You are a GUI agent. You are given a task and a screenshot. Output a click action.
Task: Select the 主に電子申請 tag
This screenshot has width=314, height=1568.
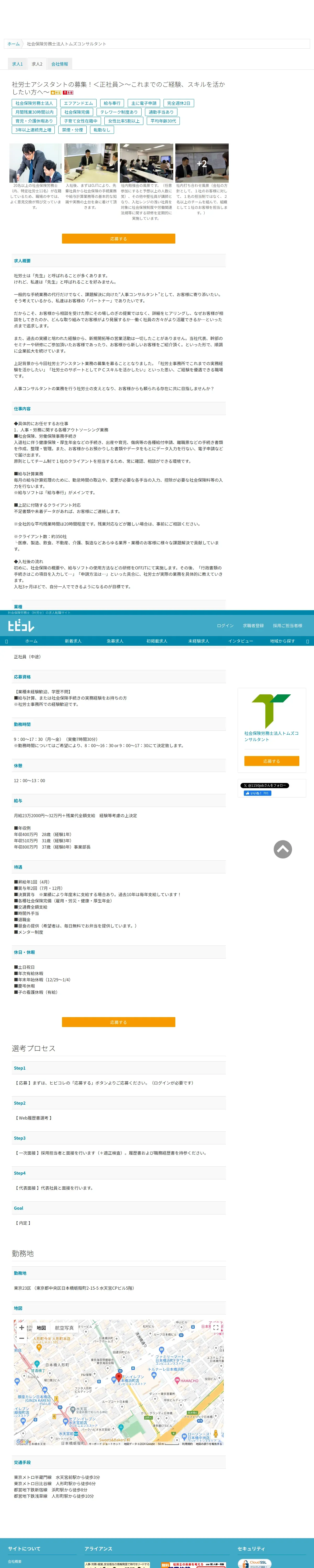click(x=144, y=103)
